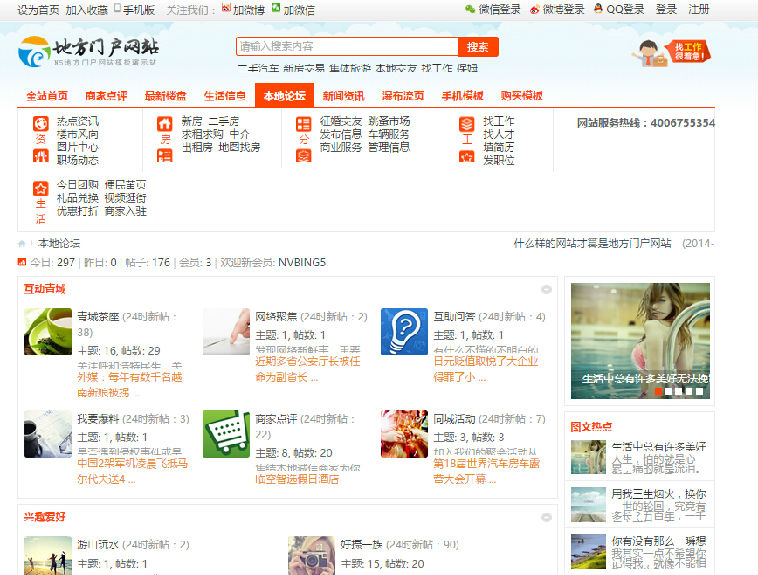Screen dimensions: 758x575
Task: Open the 游山玩水 beach thumbnail
Action: [x=48, y=556]
